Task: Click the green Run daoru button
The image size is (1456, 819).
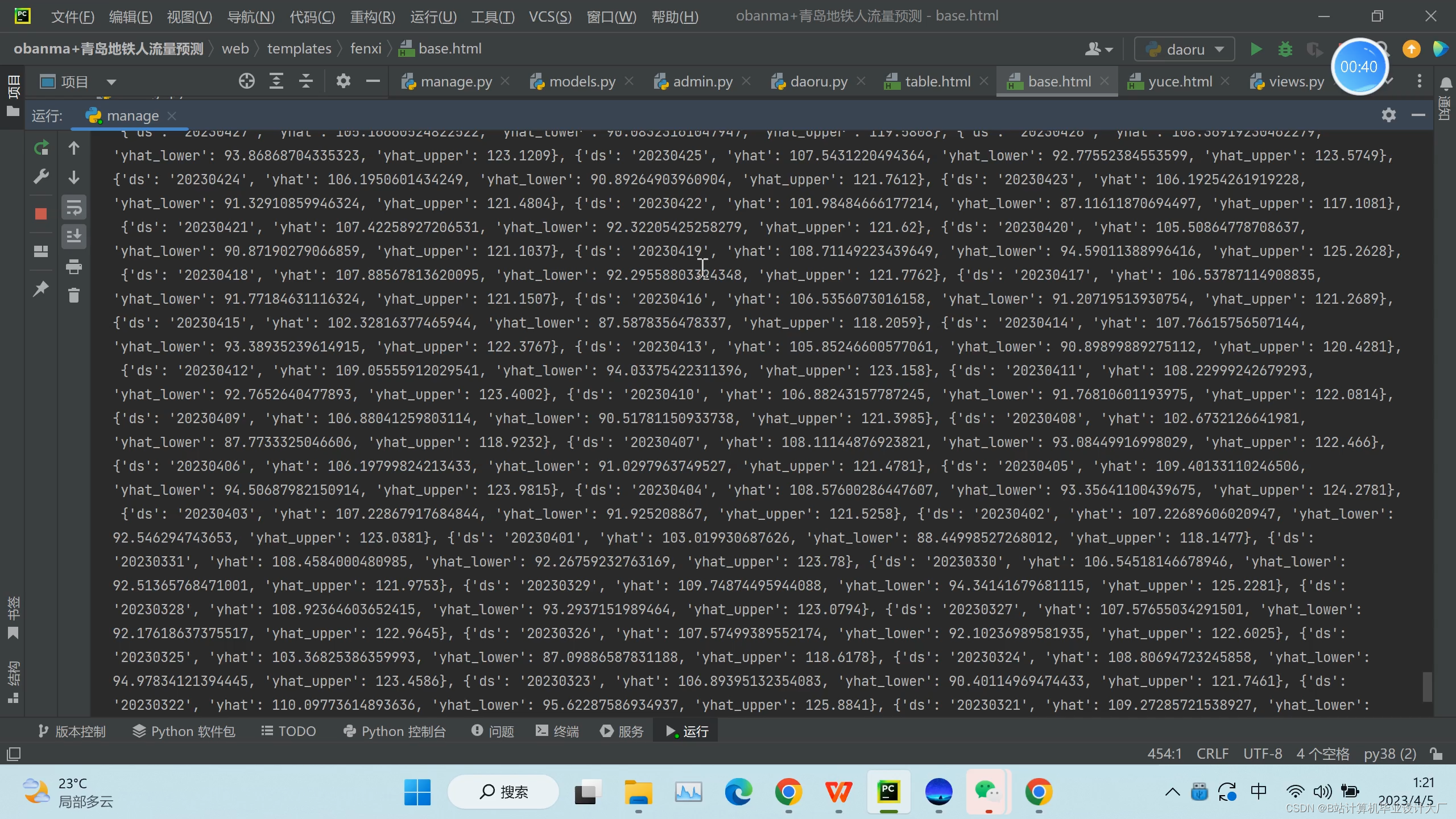Action: click(1256, 49)
